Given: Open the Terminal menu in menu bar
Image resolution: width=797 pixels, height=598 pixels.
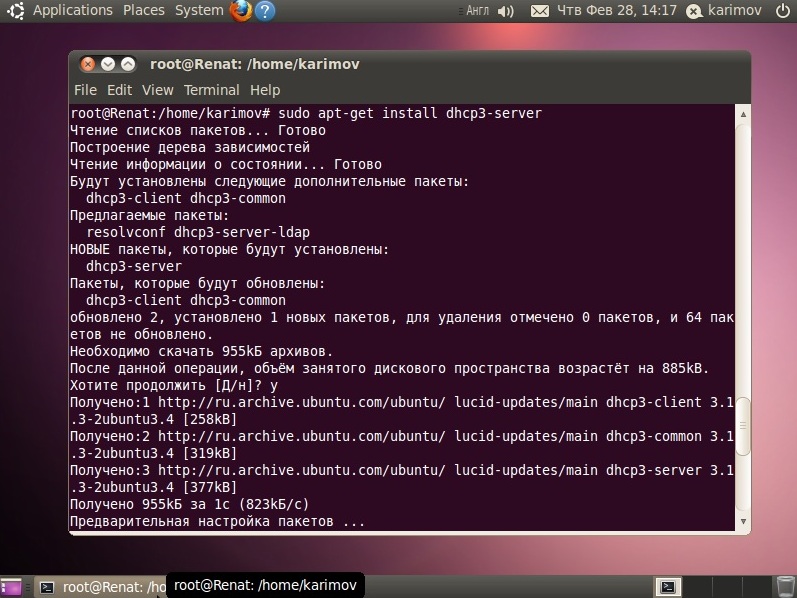Looking at the screenshot, I should click(x=211, y=90).
